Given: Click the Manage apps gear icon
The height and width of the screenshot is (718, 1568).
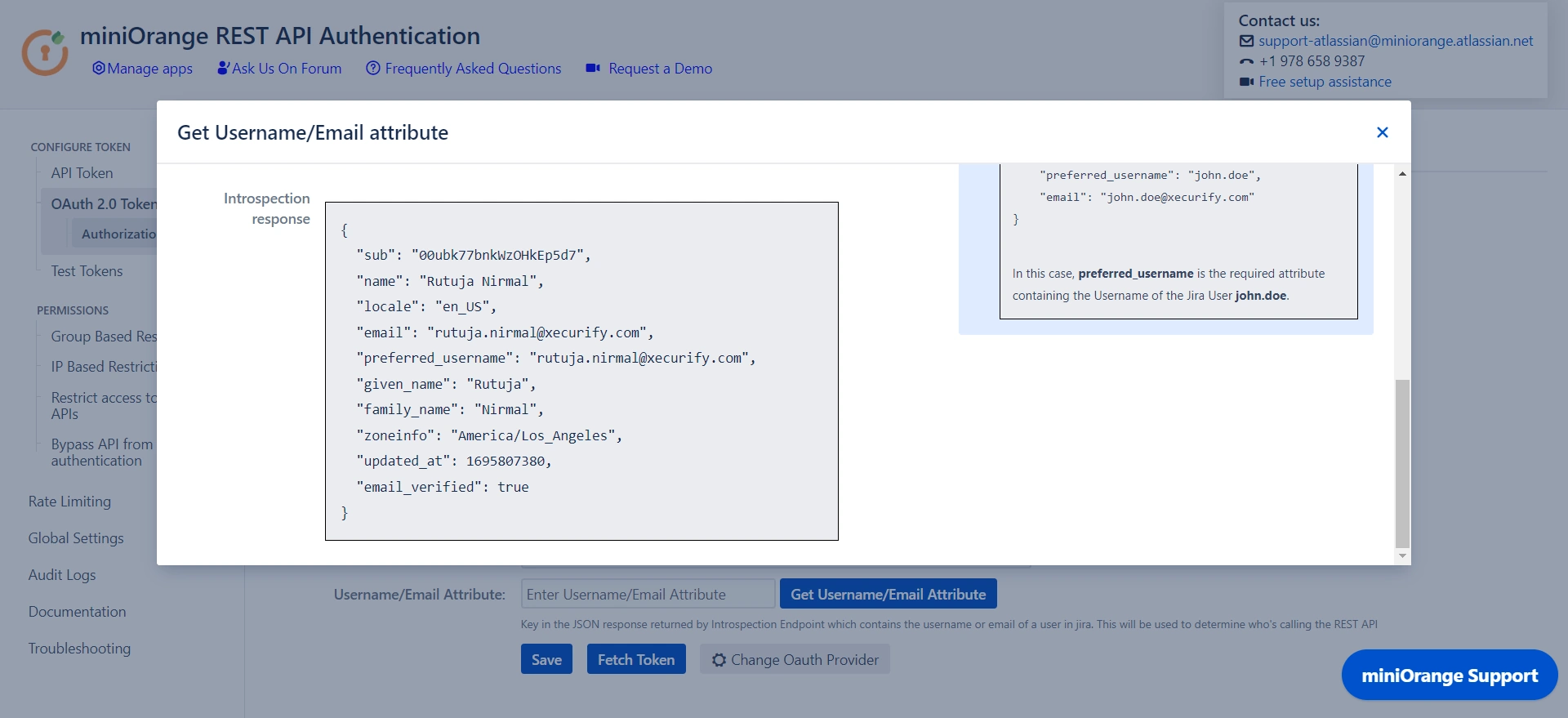Looking at the screenshot, I should click(99, 69).
